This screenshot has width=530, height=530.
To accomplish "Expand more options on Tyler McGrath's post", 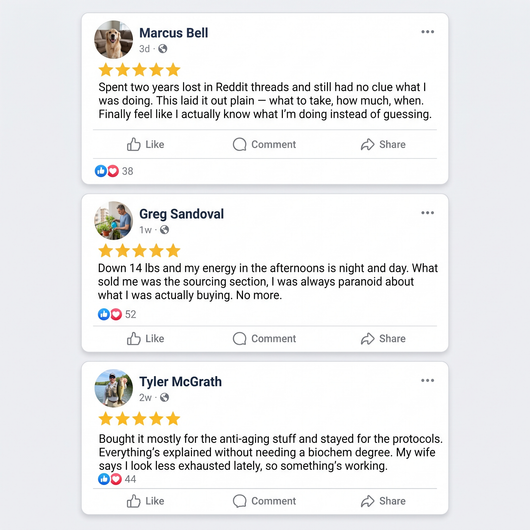I will tap(427, 380).
